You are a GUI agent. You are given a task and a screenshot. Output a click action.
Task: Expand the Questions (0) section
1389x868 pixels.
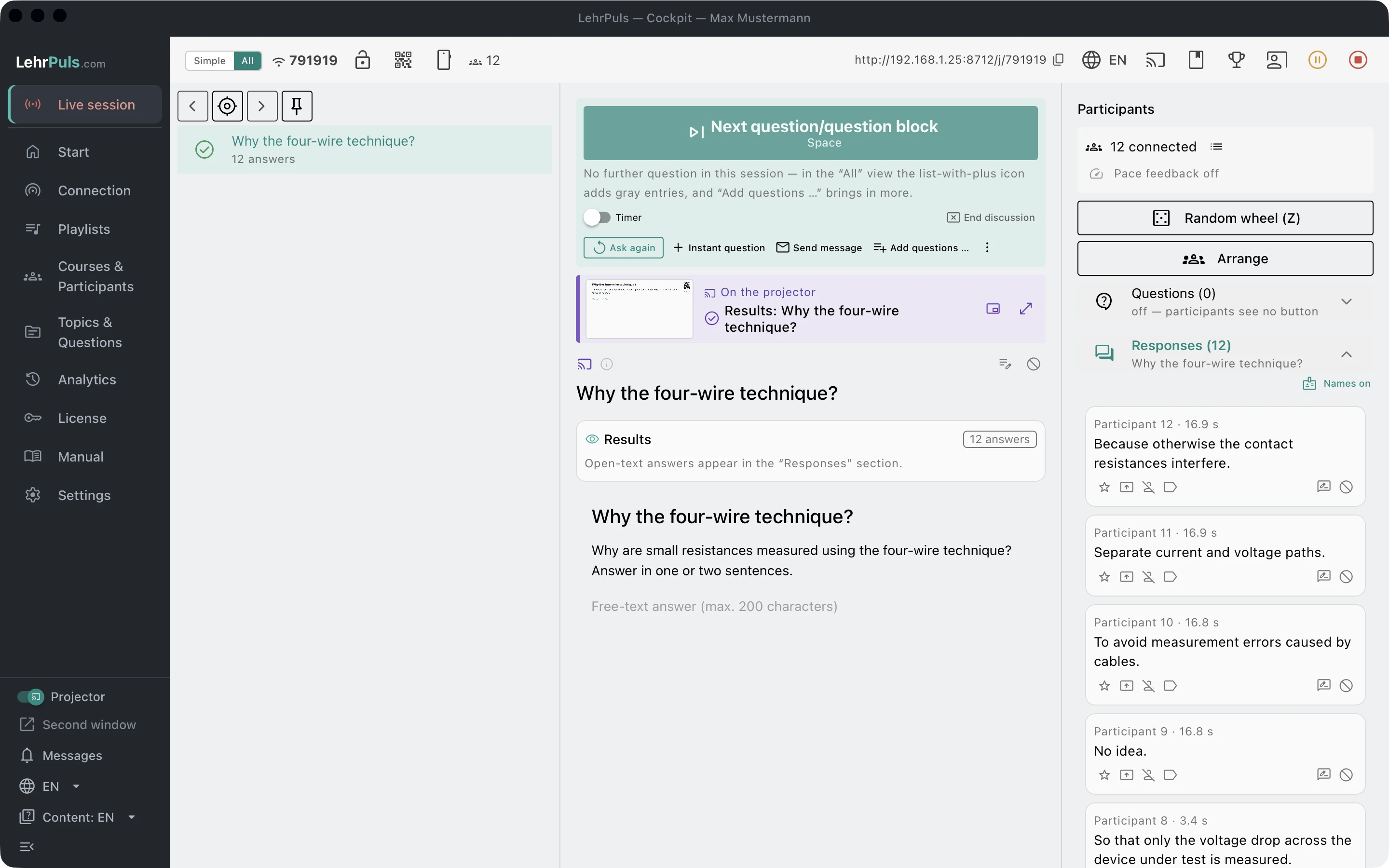tap(1225, 302)
